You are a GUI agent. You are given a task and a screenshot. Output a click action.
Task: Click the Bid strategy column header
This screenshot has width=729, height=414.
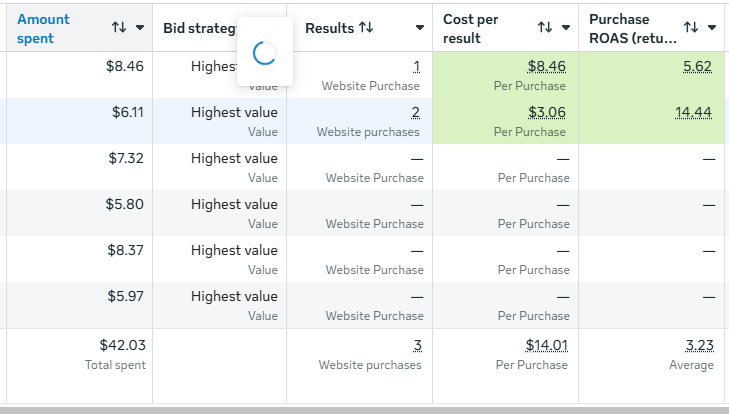200,28
